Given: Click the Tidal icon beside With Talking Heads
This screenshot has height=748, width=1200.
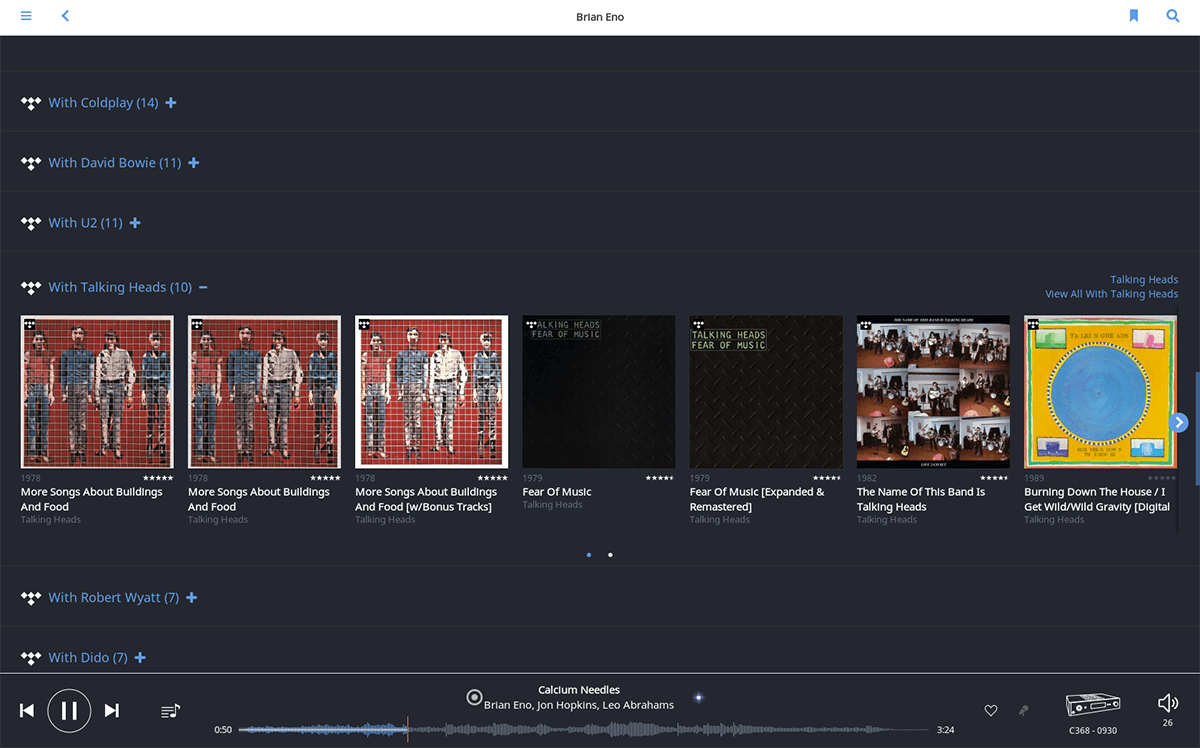Looking at the screenshot, I should [31, 287].
